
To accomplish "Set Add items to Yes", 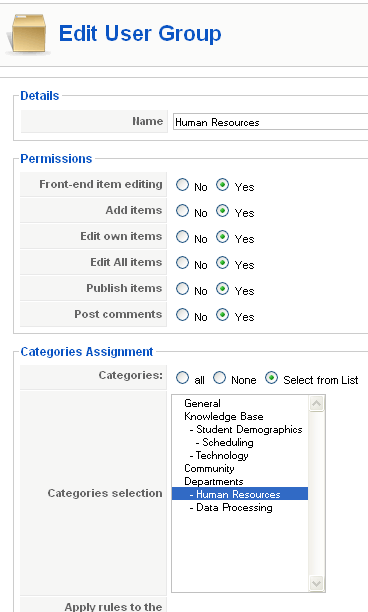I will pos(222,211).
